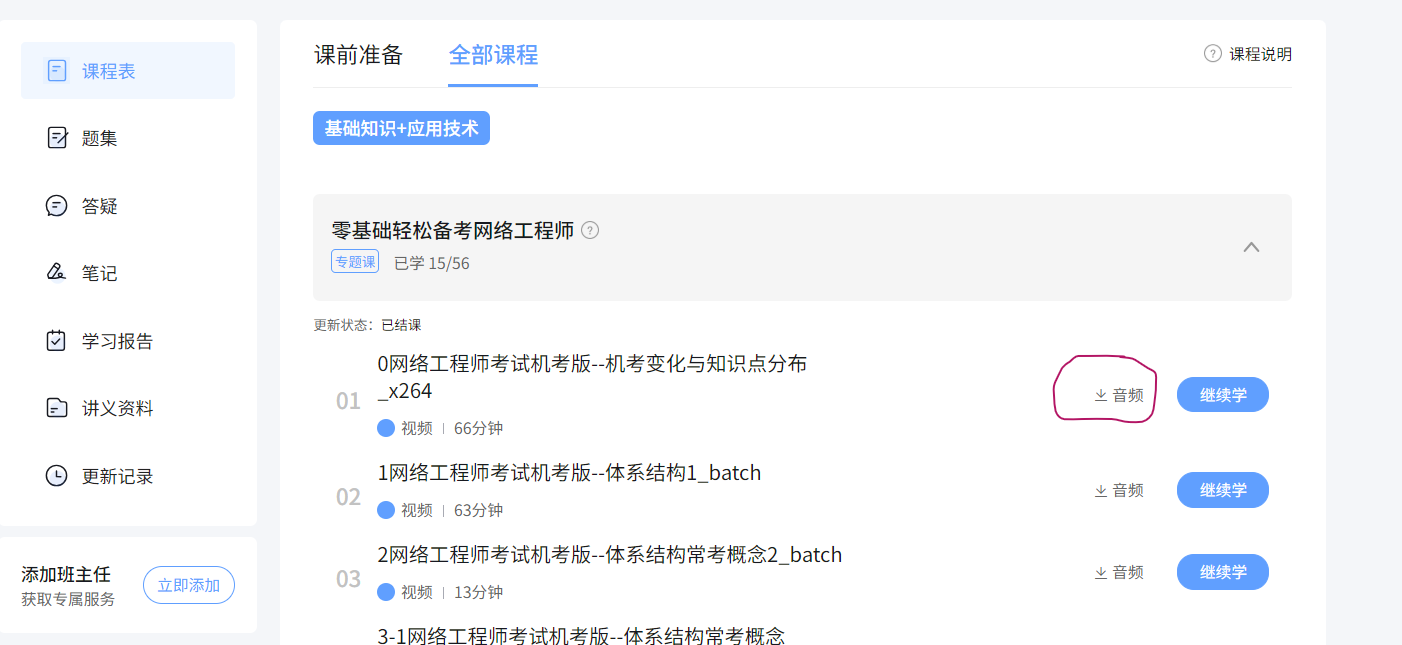Click the 添加班主任 heading

pos(66,575)
